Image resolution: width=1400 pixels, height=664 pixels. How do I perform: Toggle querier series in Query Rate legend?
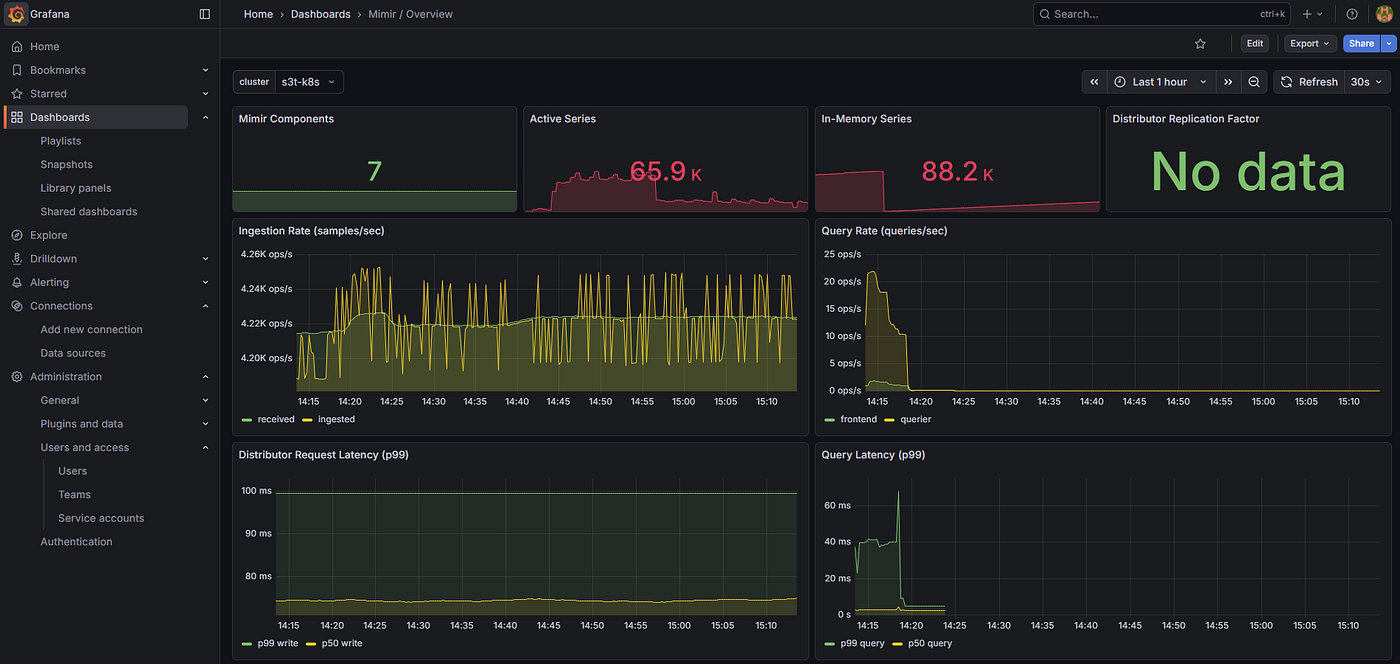tap(908, 419)
